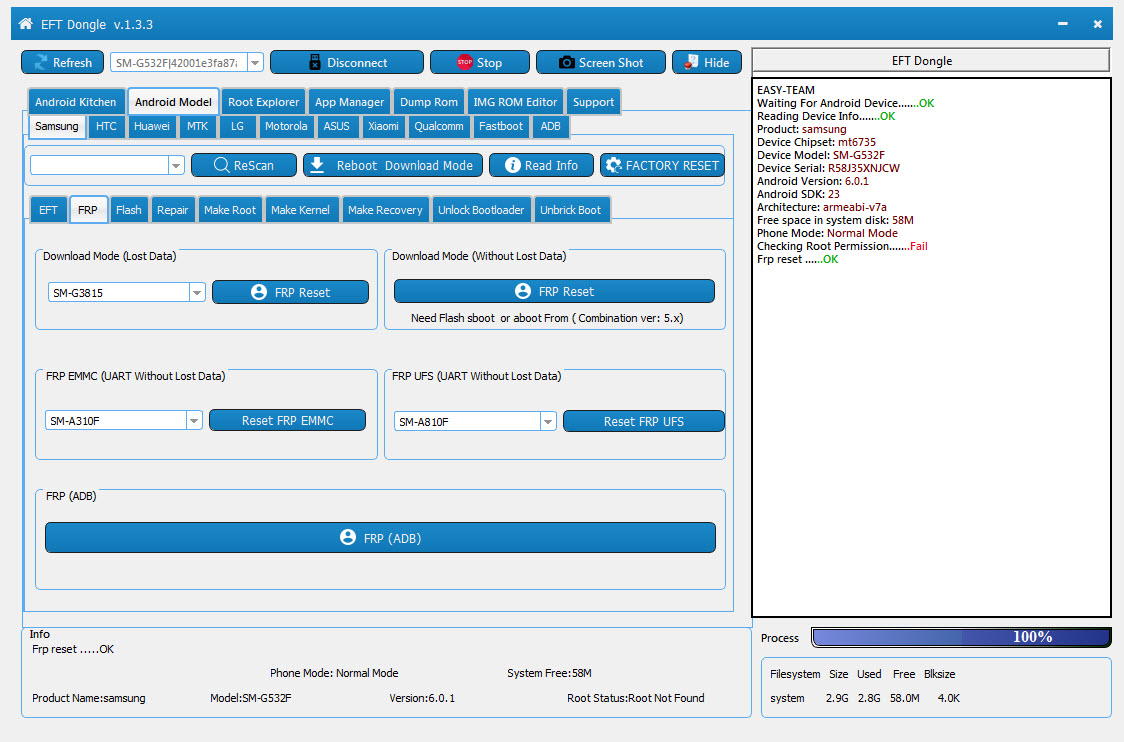The height and width of the screenshot is (742, 1124).
Task: Select the Xiaomi brand tab
Action: 384,126
